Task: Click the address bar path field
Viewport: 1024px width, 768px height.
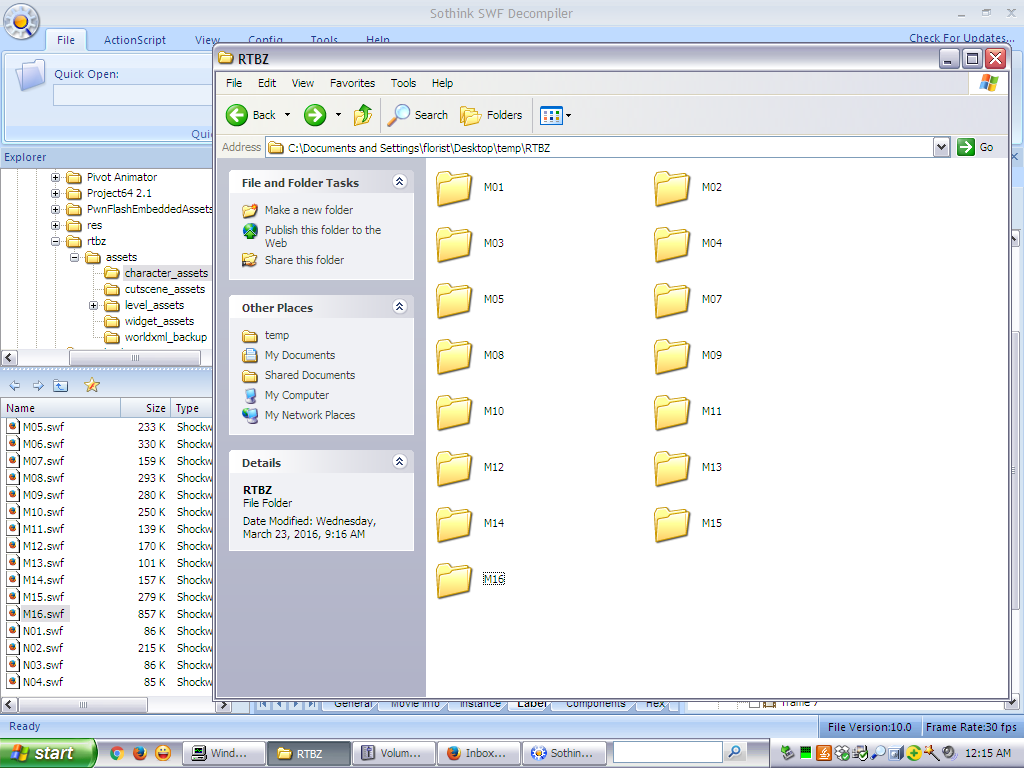Action: click(601, 148)
